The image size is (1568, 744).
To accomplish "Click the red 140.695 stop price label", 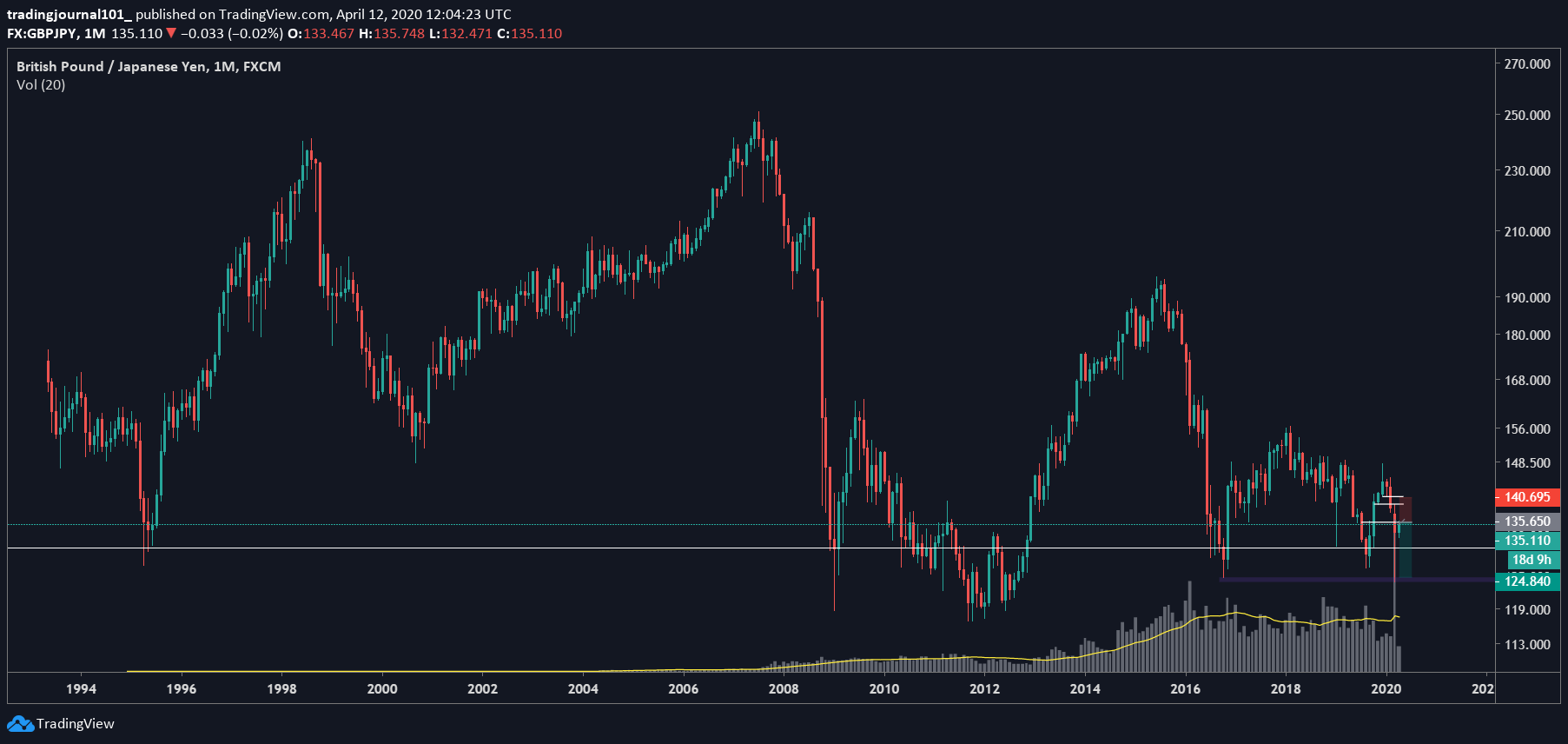I will [x=1527, y=497].
